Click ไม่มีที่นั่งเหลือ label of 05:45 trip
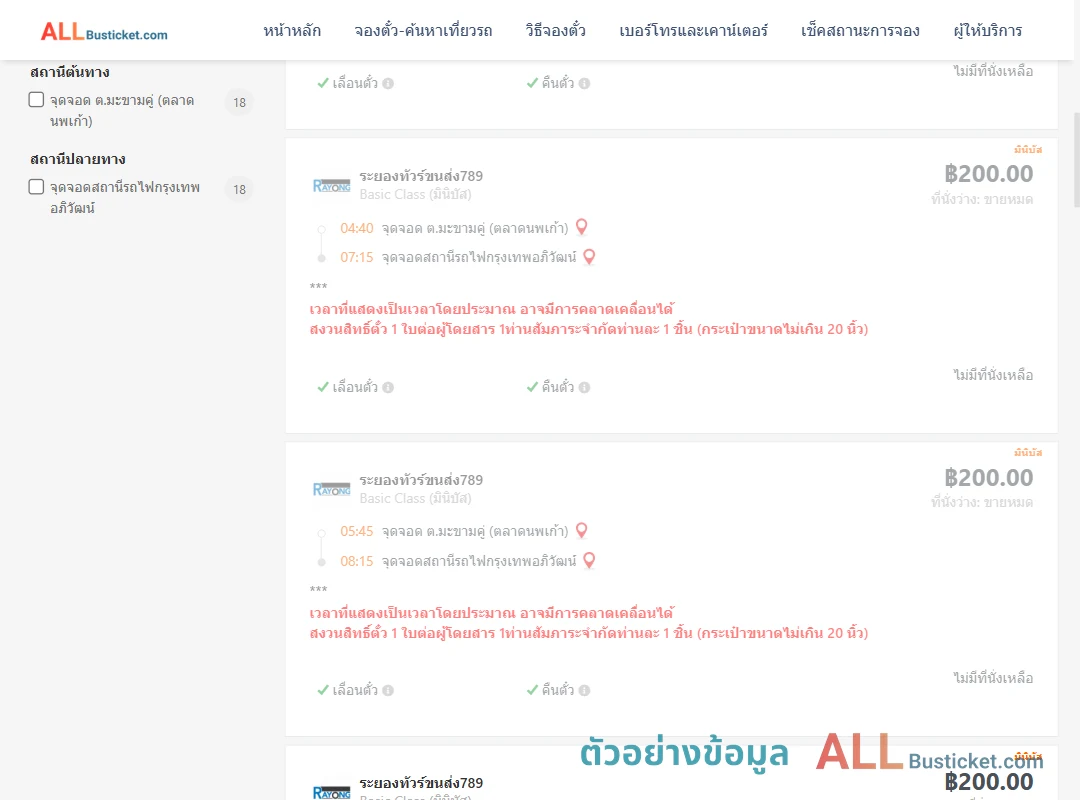 point(993,678)
